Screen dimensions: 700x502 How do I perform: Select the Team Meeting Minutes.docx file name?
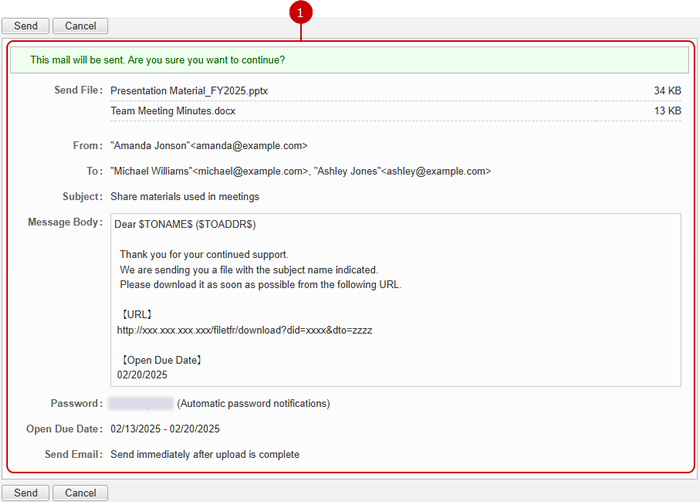point(173,111)
